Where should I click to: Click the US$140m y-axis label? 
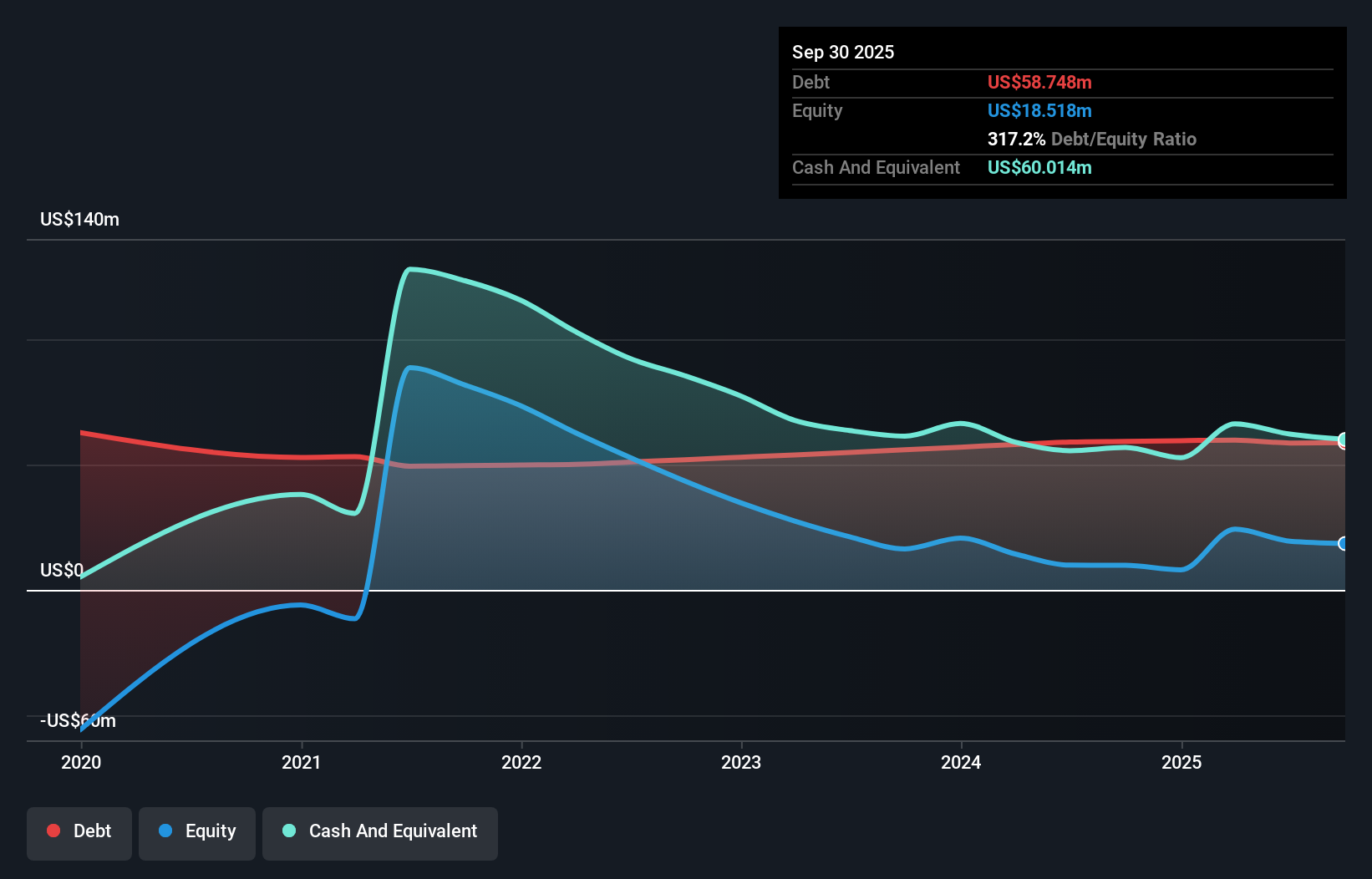pos(79,220)
